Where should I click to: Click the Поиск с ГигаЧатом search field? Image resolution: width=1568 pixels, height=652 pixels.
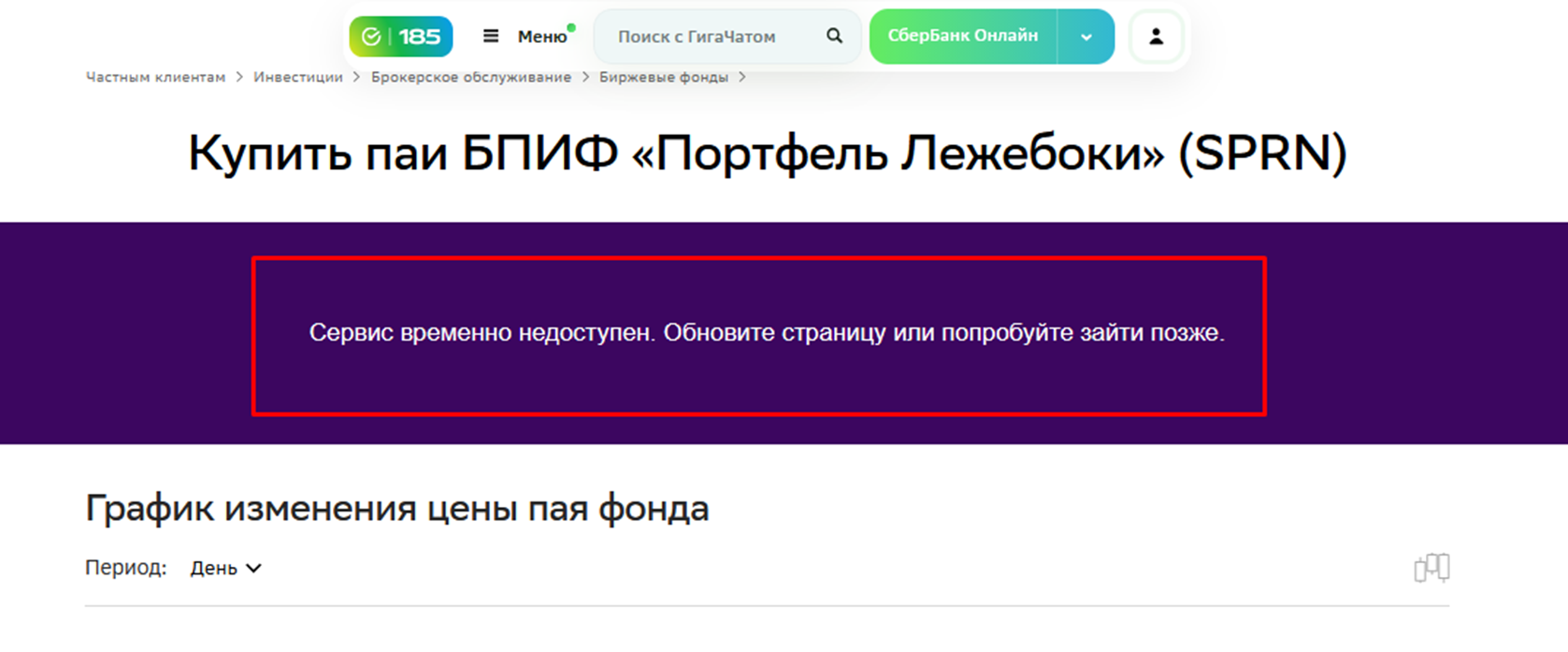727,36
